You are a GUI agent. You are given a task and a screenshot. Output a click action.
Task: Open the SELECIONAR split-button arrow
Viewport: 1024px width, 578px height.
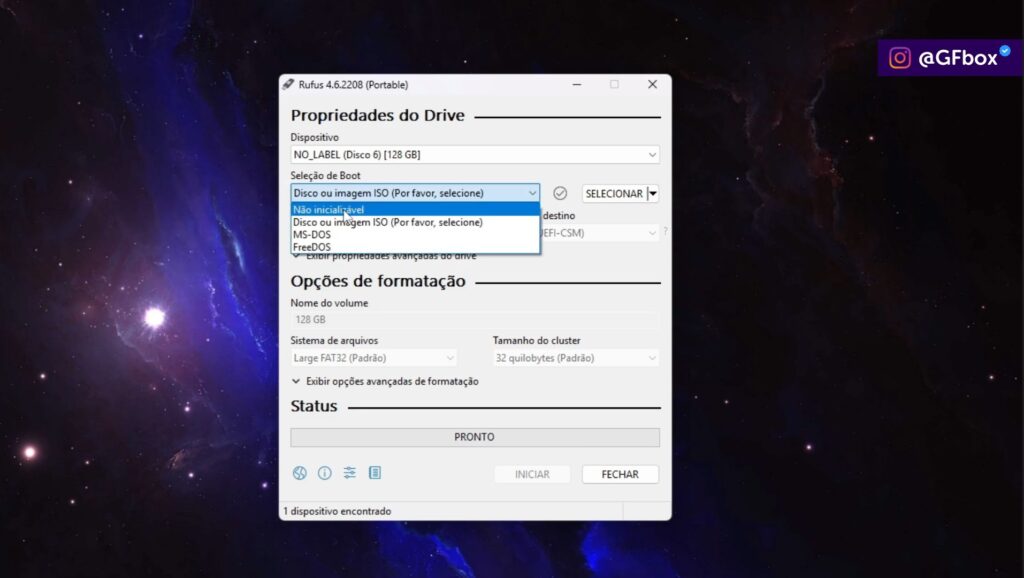[x=653, y=193]
